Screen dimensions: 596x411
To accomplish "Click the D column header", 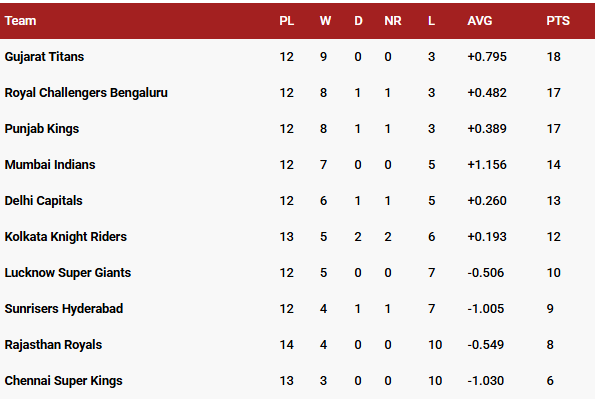I will click(x=358, y=21).
